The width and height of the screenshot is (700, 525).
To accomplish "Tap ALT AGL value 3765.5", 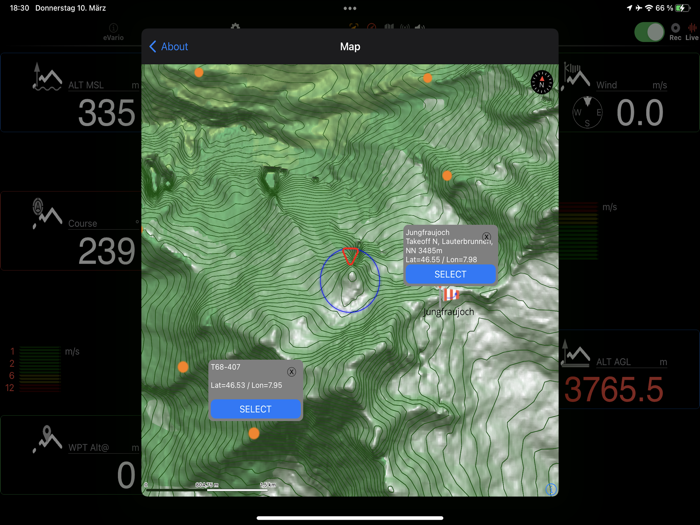I will (614, 389).
